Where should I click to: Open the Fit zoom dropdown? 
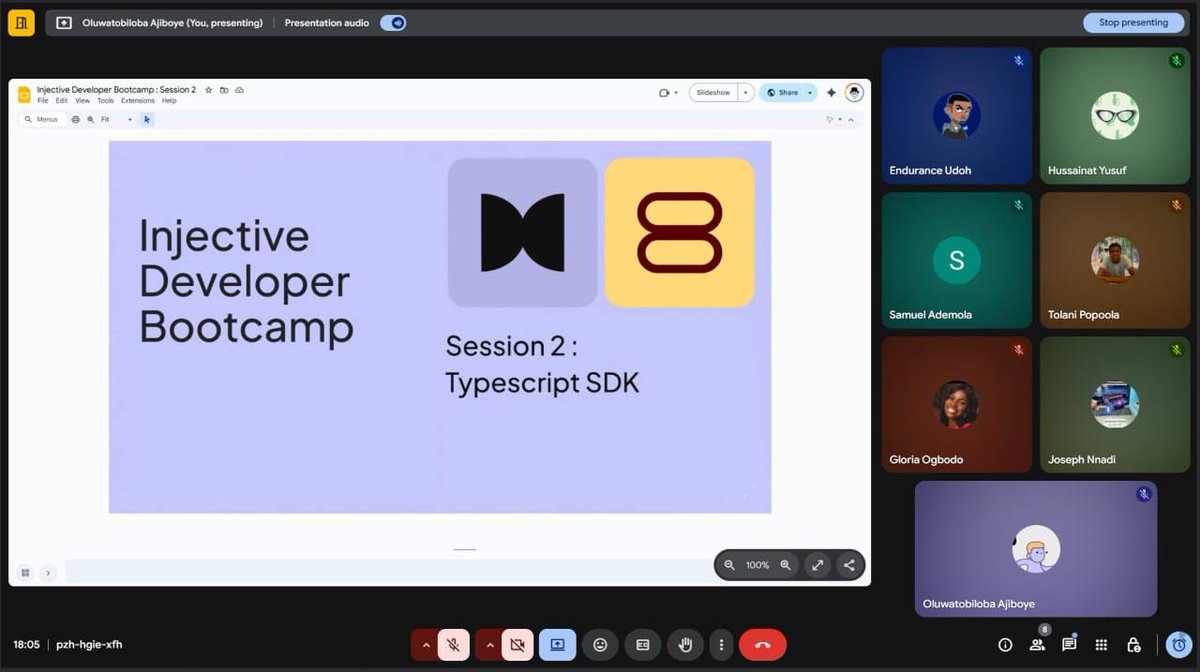pyautogui.click(x=117, y=119)
